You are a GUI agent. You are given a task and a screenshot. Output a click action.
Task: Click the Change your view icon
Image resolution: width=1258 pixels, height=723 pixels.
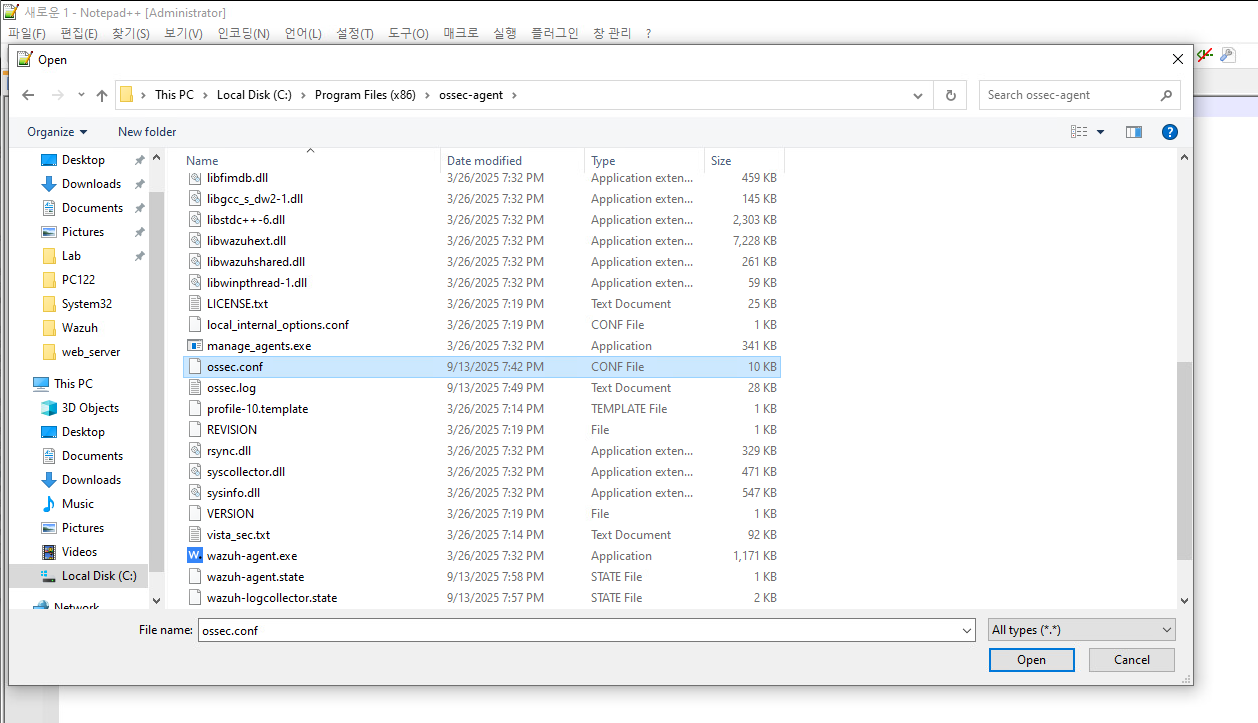click(x=1079, y=132)
